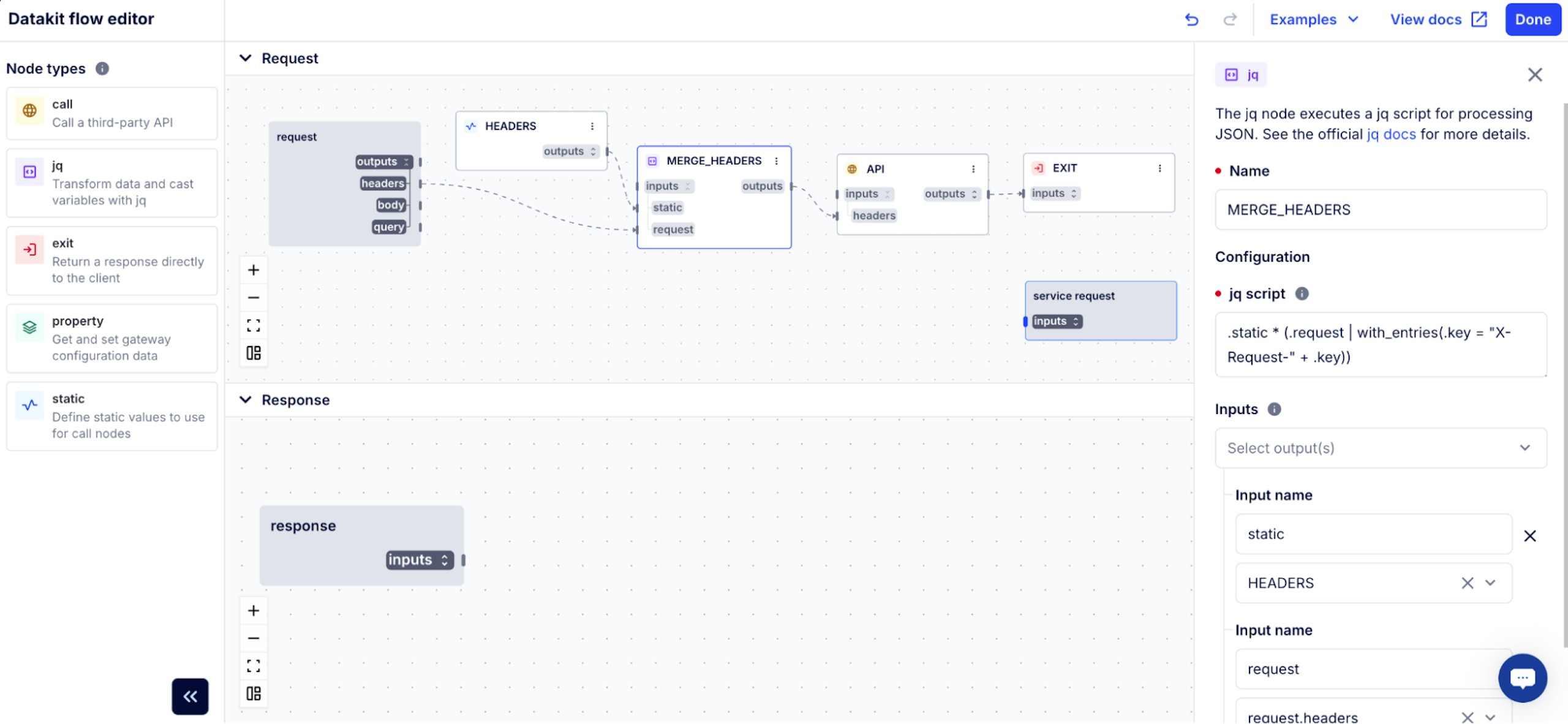Open the chat support bubble

[1522, 677]
